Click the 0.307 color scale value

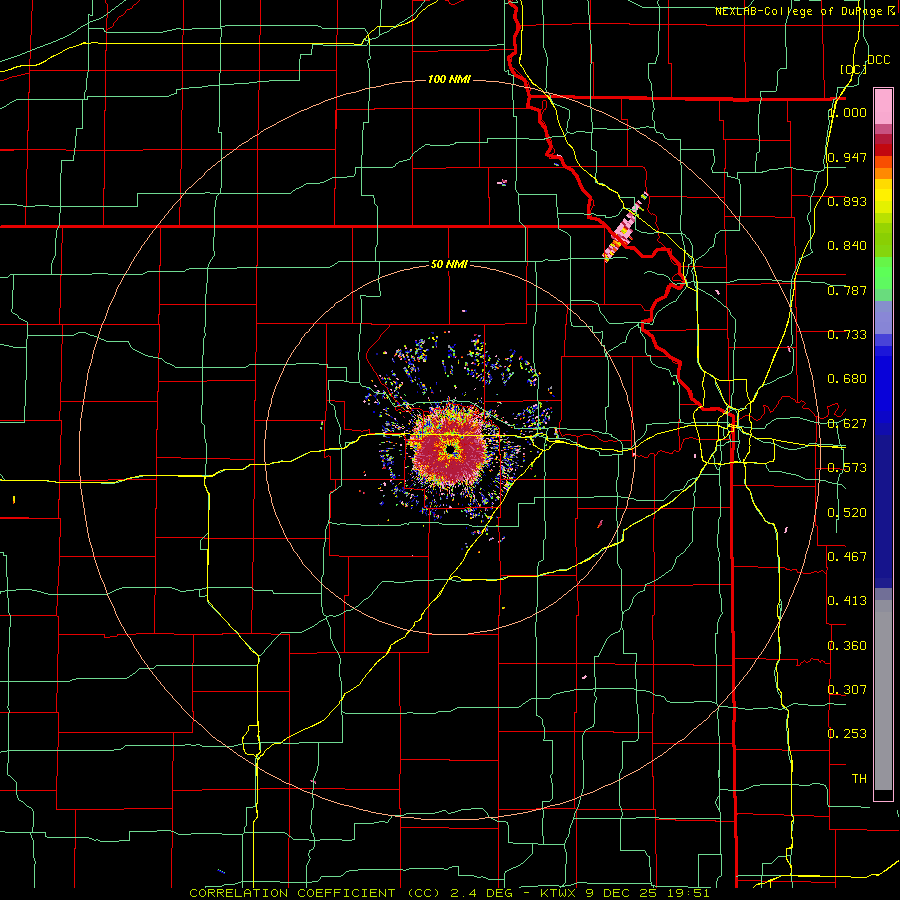pos(847,690)
